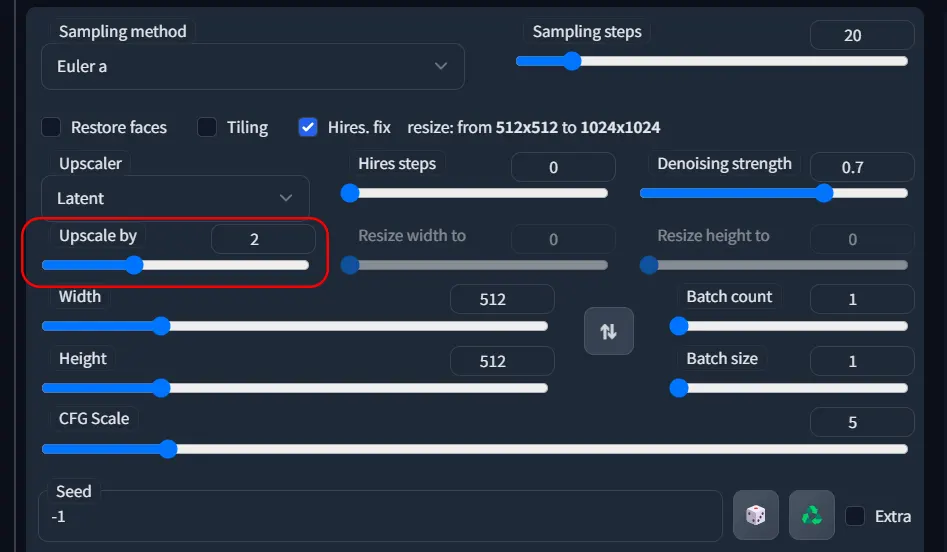Click the Denoising strength slider handle
947x552 pixels.
point(824,193)
